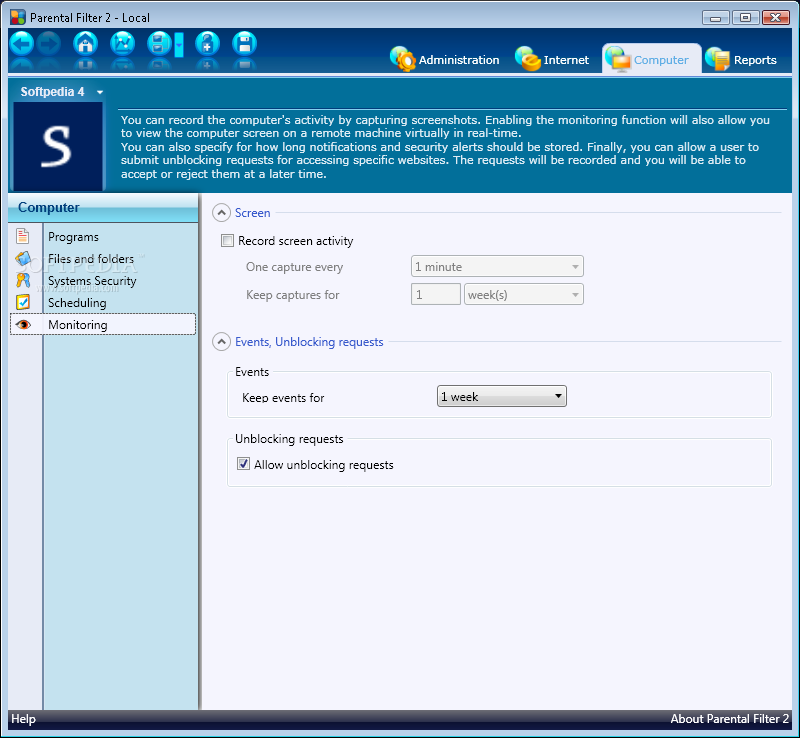Click the Softpedia user avatar picture
The height and width of the screenshot is (738, 800).
58,146
